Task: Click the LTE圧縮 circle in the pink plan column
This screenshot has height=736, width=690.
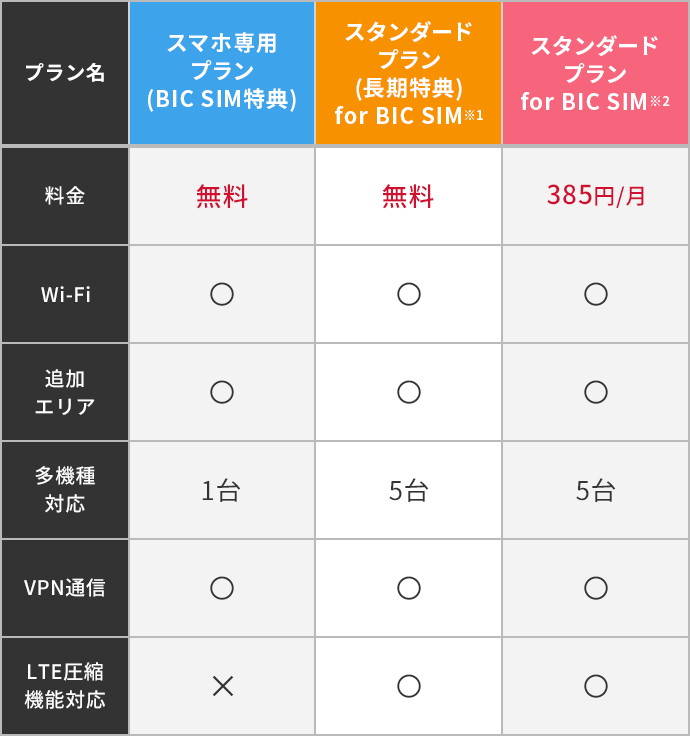Action: coord(595,686)
